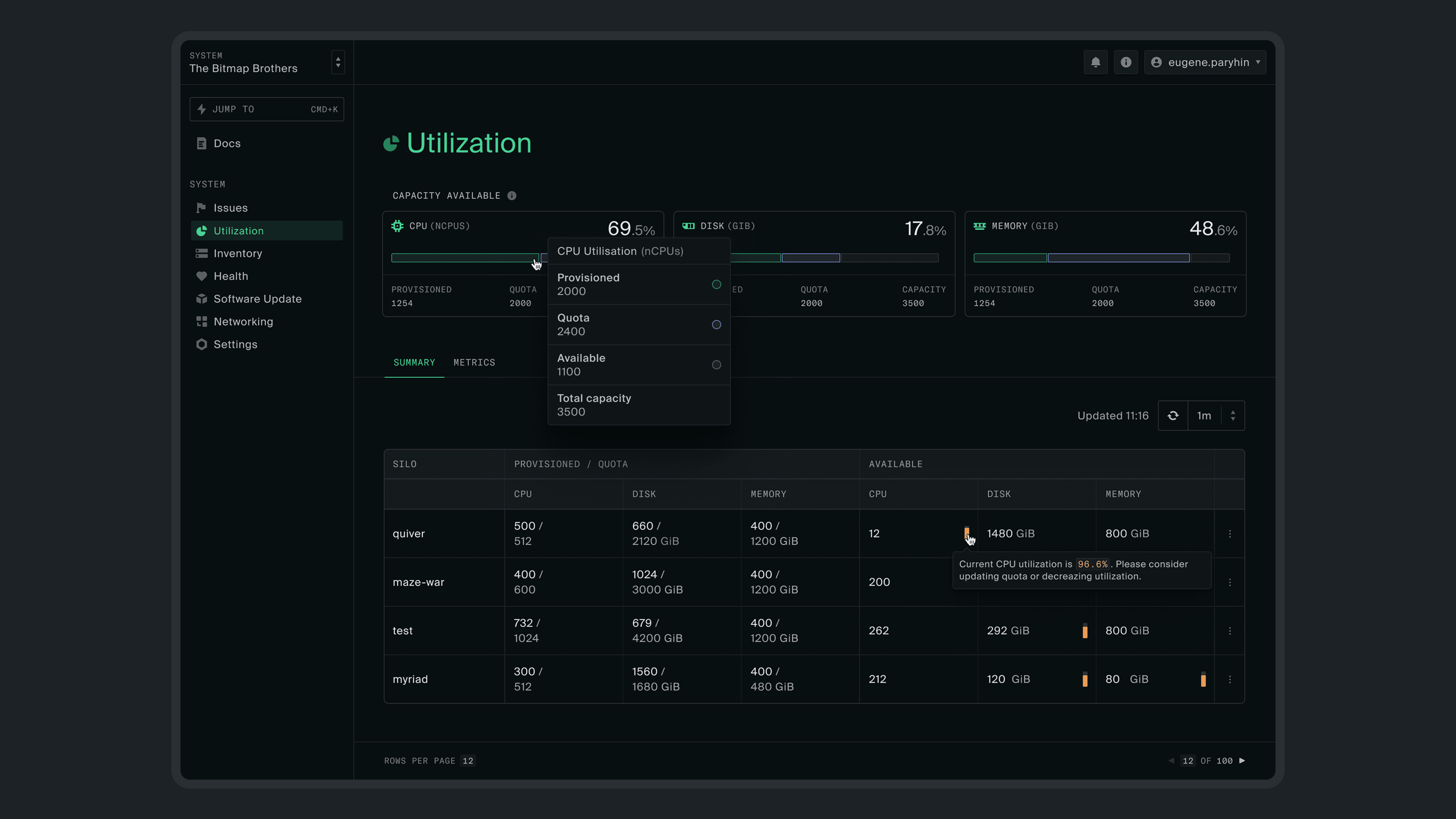Click the maze-war silo name

(x=418, y=582)
